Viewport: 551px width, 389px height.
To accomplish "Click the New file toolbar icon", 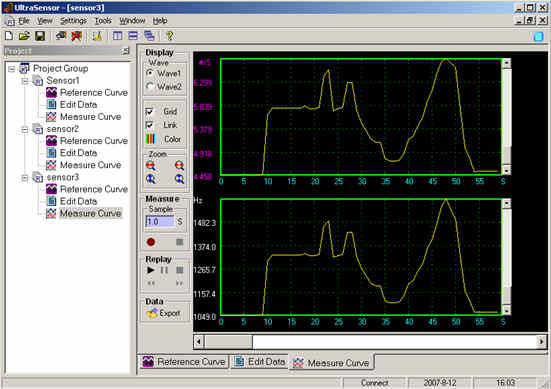I will [9, 35].
